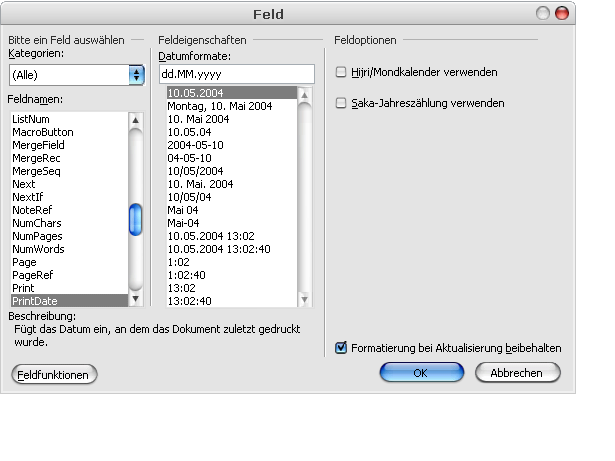The image size is (615, 461).
Task: Select time format 13:02
Action: pyautogui.click(x=232, y=288)
